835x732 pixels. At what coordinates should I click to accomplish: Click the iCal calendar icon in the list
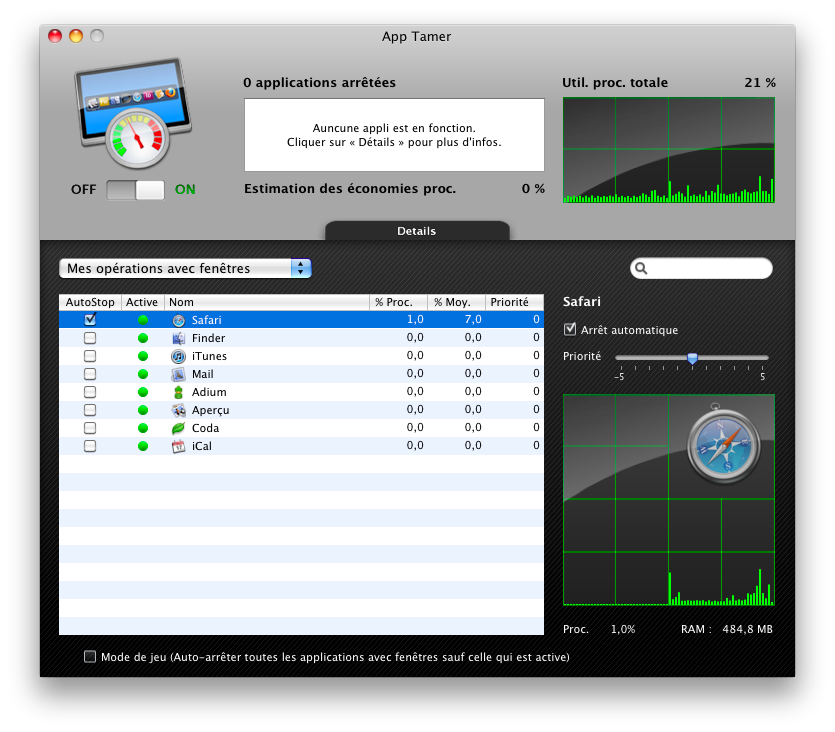(x=178, y=447)
